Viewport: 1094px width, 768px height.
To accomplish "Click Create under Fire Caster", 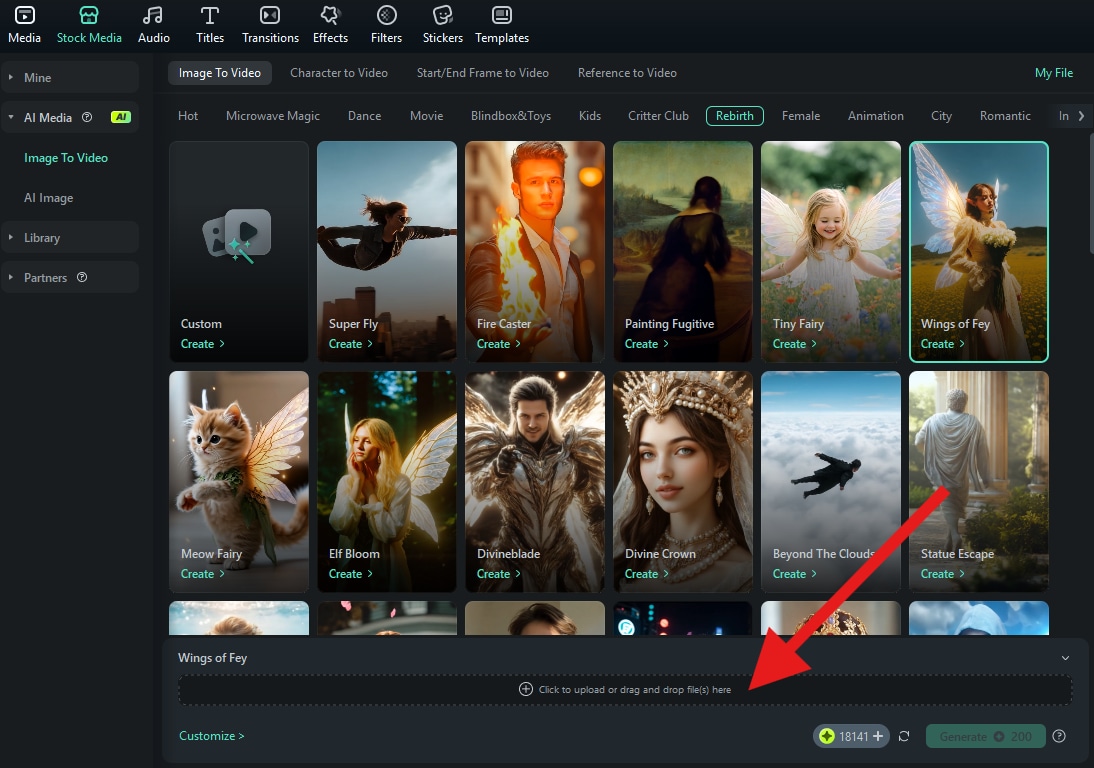I will coord(498,344).
